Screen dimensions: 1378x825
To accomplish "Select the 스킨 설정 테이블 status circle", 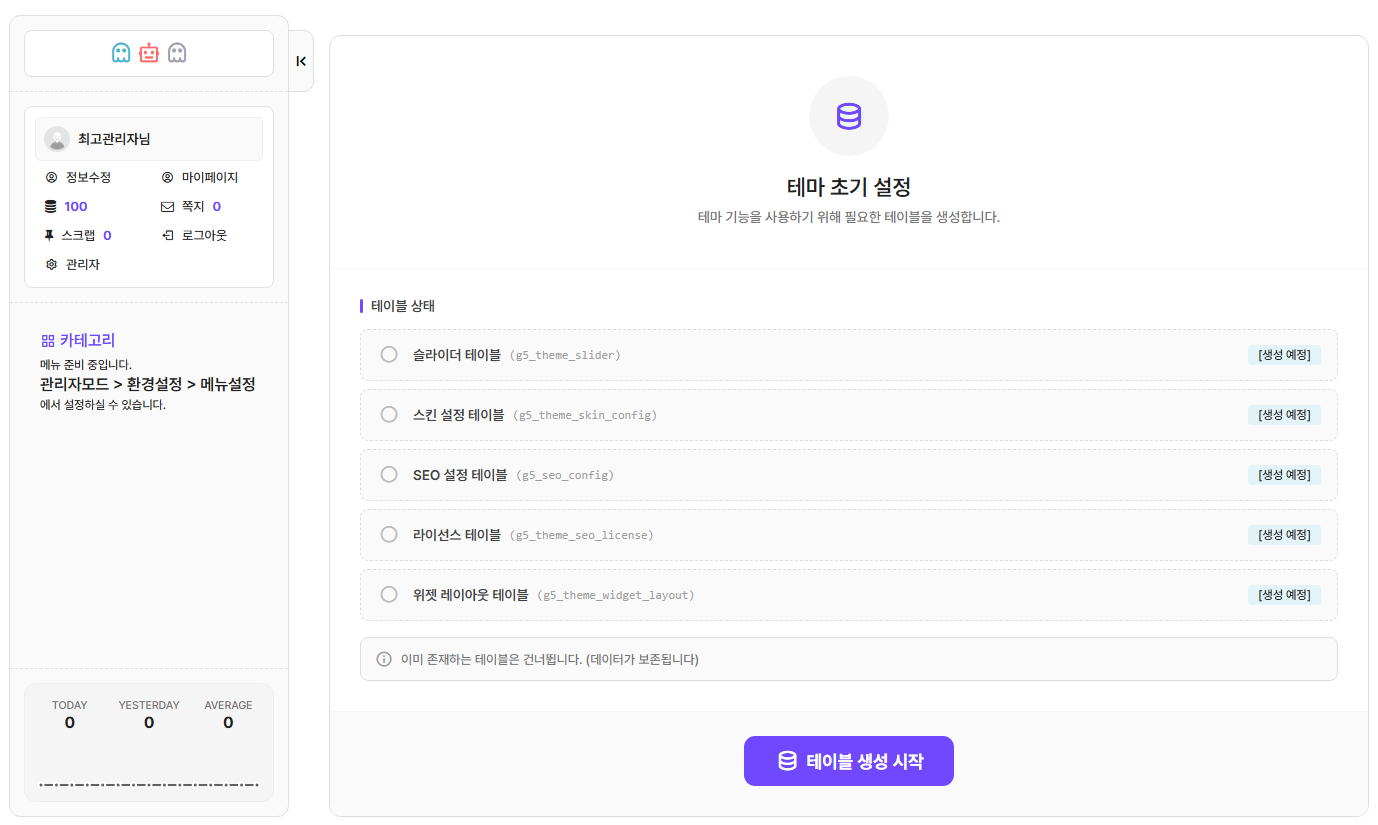I will click(389, 414).
